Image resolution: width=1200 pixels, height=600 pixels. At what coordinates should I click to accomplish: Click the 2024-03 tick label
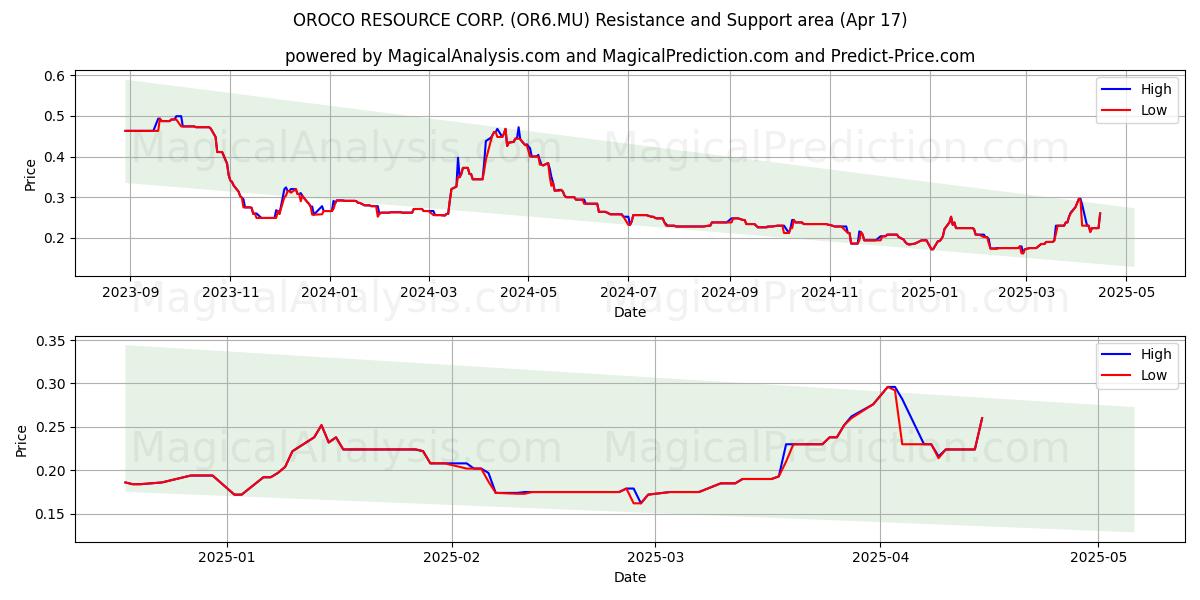429,292
